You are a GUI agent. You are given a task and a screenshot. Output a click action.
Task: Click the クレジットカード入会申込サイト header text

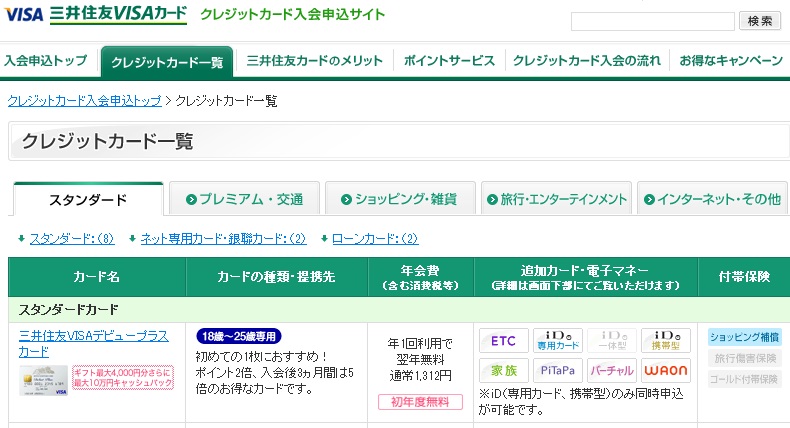[x=293, y=14]
